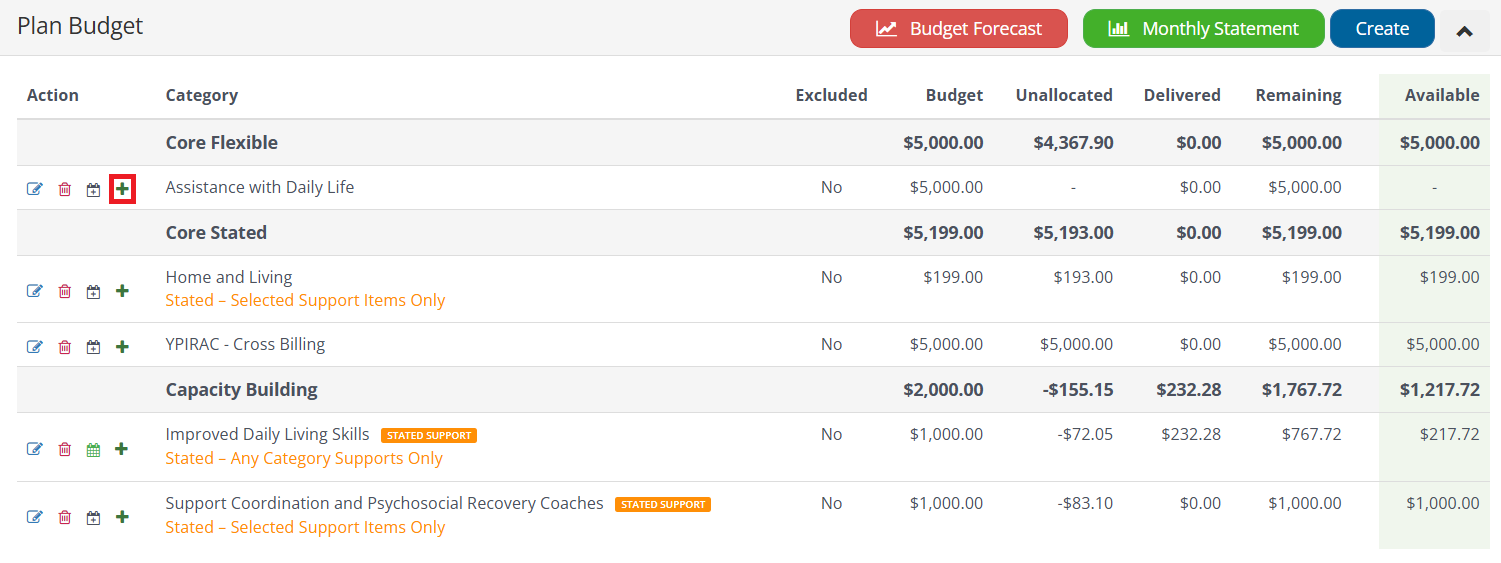Open the Budget Forecast

click(959, 29)
